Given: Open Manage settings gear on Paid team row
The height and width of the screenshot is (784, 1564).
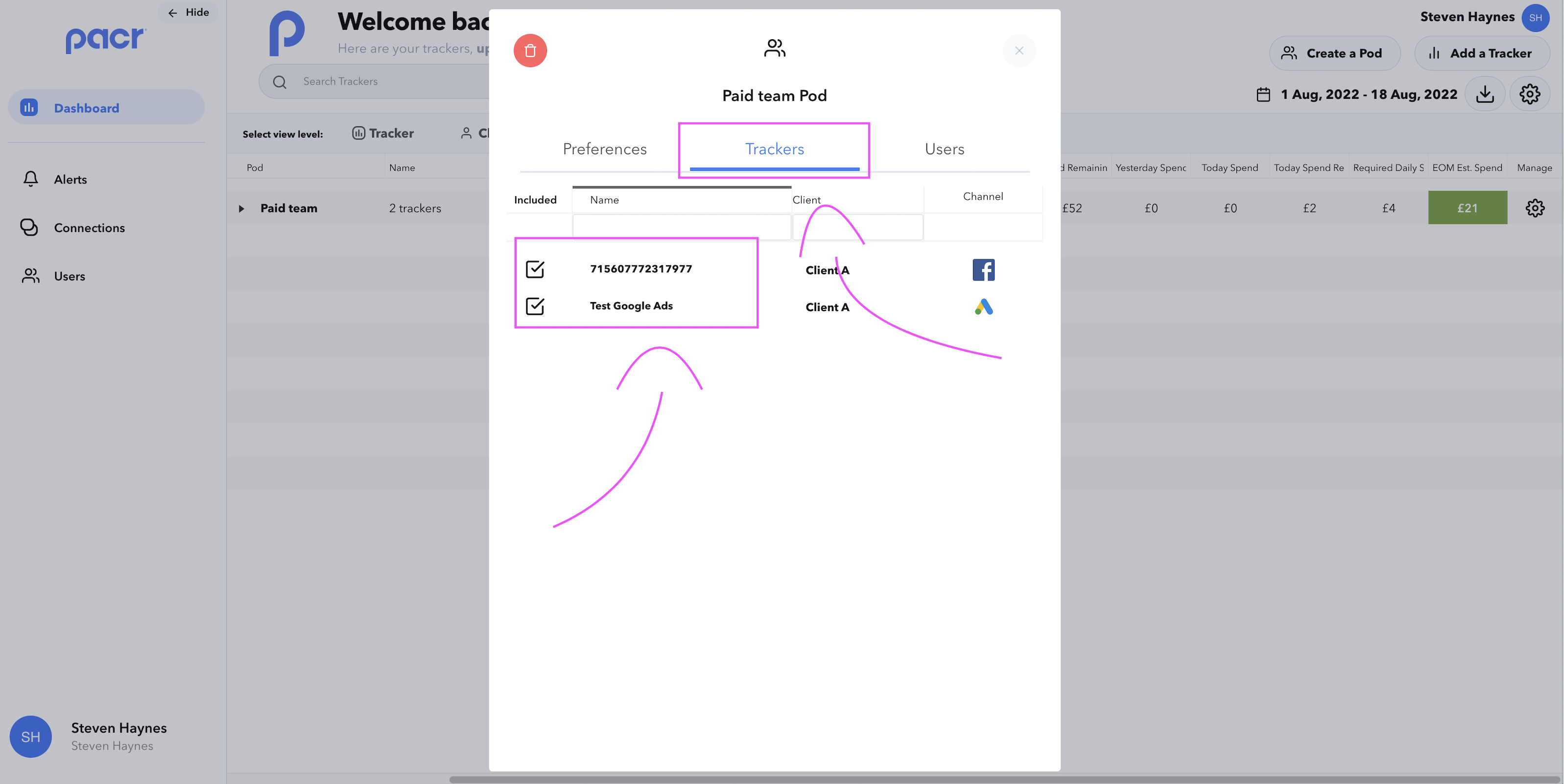Looking at the screenshot, I should pyautogui.click(x=1536, y=208).
